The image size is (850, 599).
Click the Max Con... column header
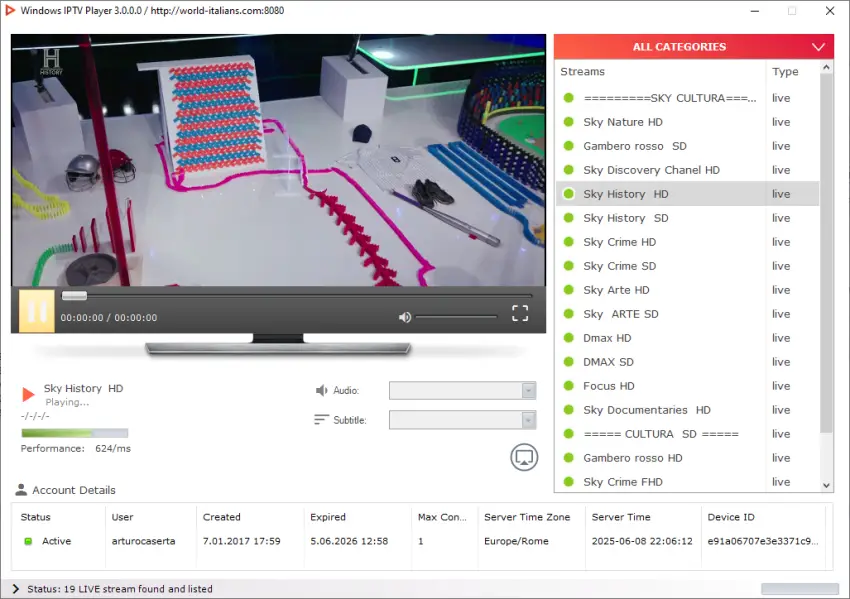tap(442, 517)
